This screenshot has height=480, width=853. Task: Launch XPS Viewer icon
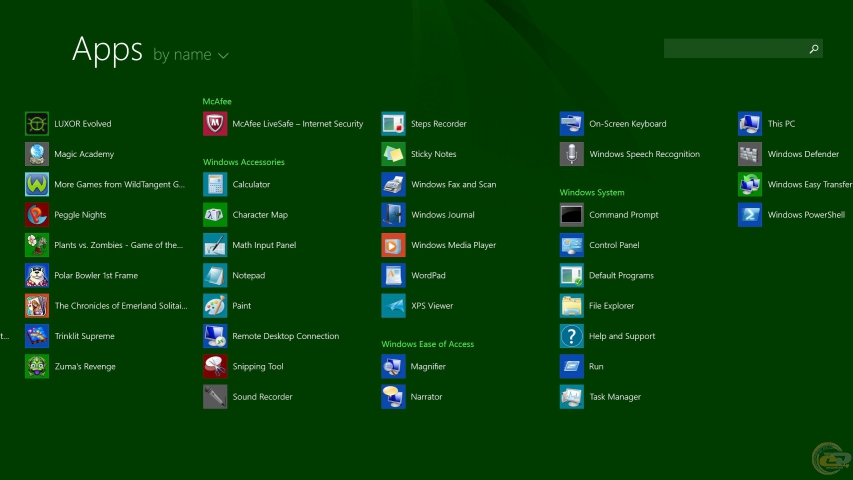pyautogui.click(x=393, y=306)
